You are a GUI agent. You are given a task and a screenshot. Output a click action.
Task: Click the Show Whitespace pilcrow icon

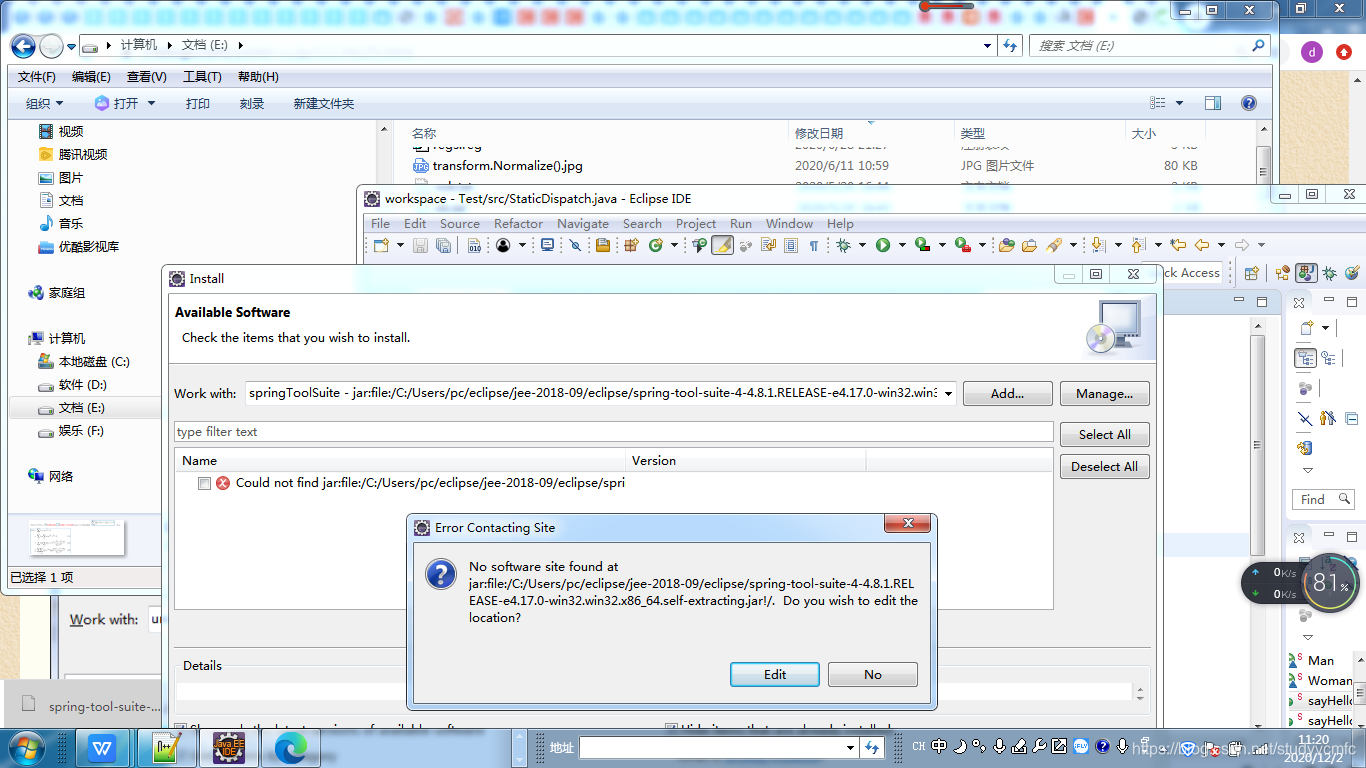(x=813, y=245)
